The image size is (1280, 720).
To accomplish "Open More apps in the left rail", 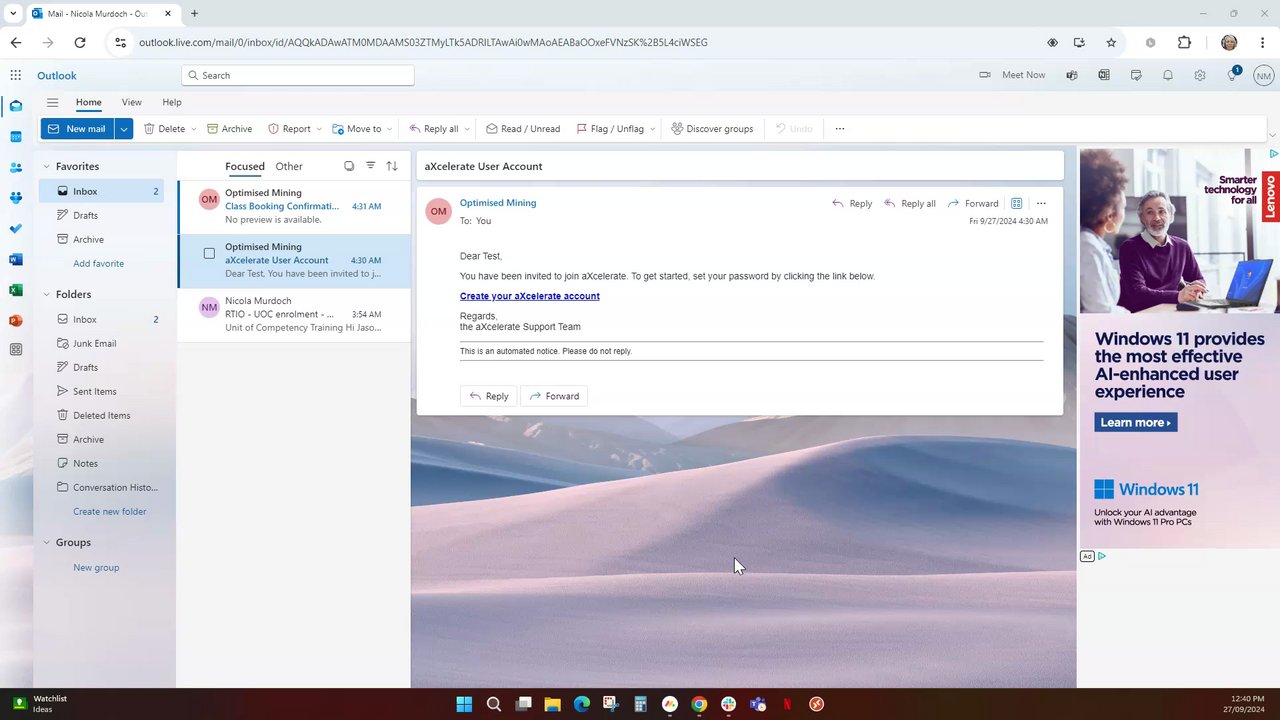I will pos(16,350).
